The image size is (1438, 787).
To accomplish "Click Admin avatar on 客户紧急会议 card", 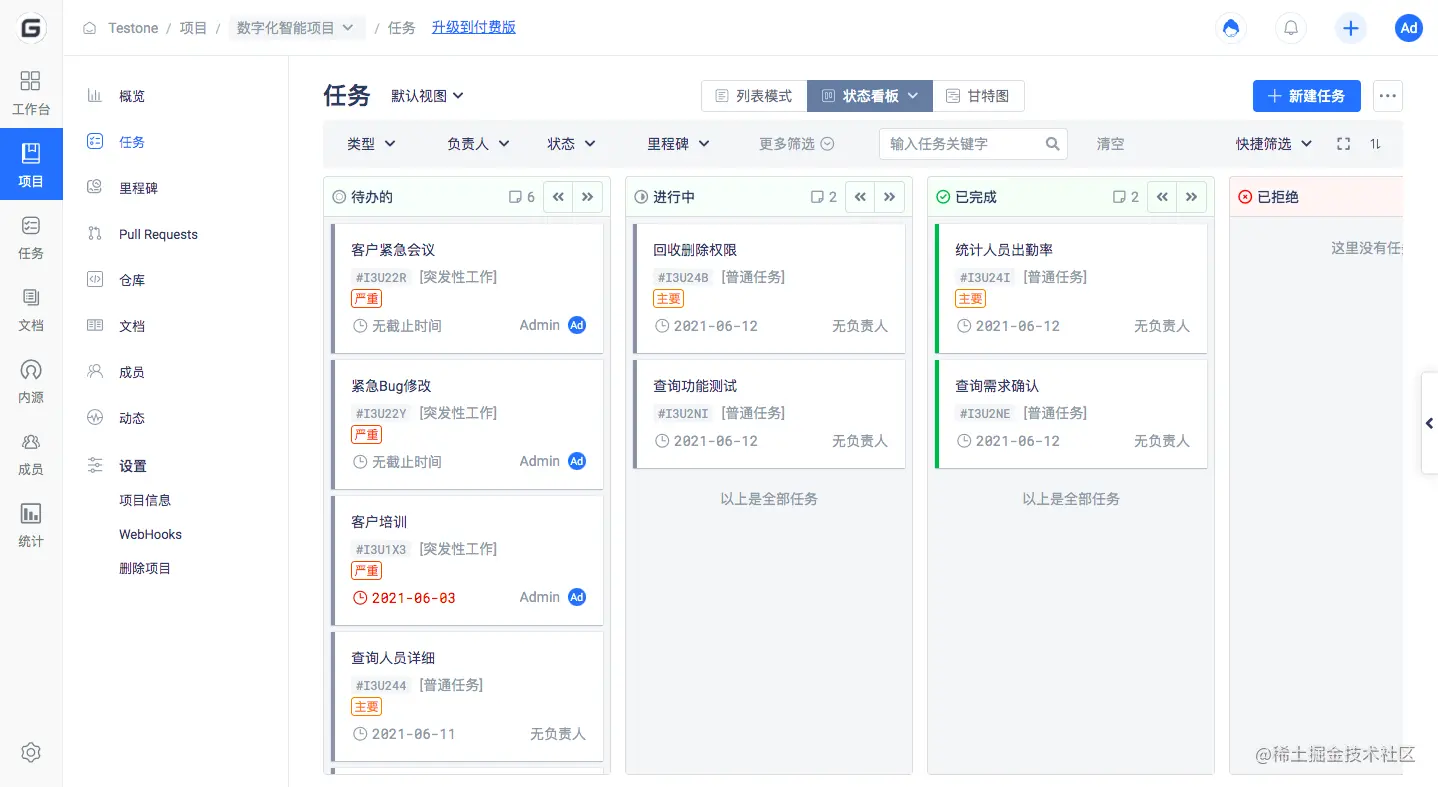I will 577,325.
